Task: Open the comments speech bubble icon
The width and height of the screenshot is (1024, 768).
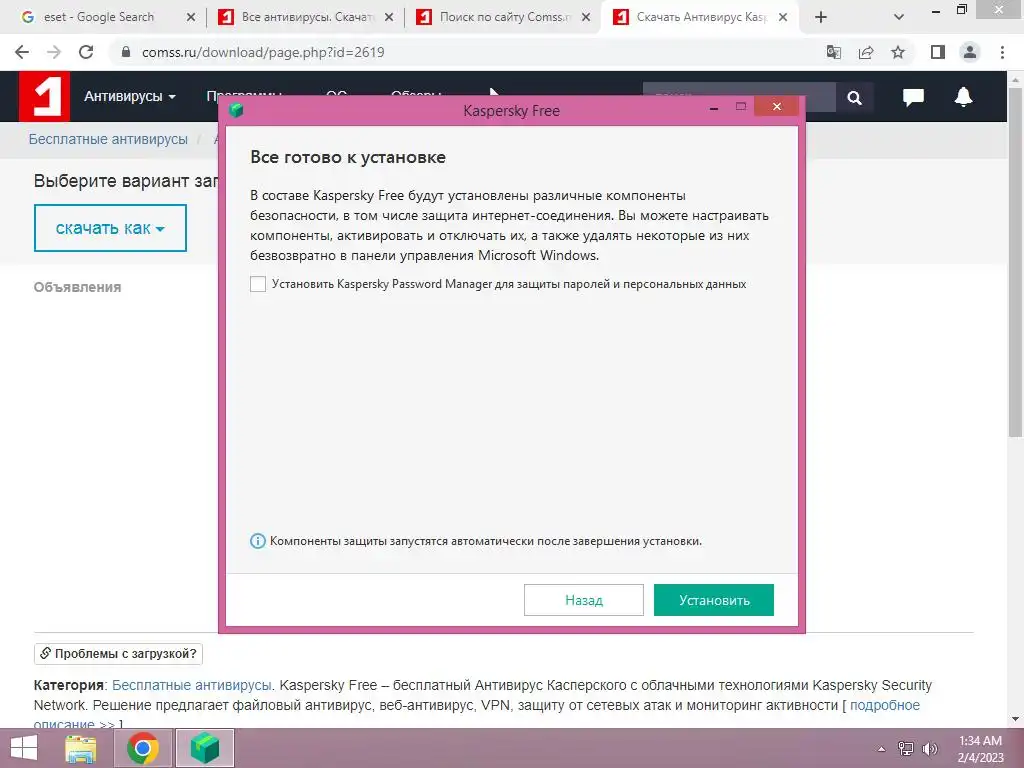Action: click(913, 97)
